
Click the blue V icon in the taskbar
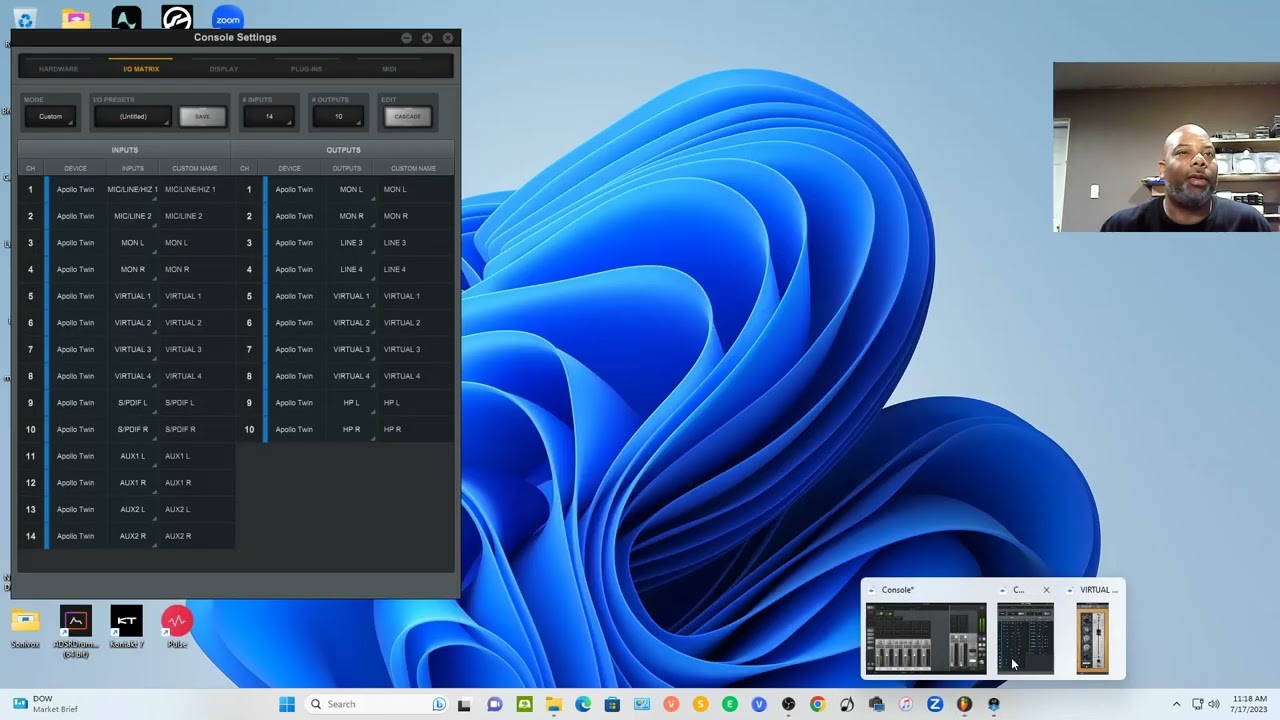pos(759,704)
